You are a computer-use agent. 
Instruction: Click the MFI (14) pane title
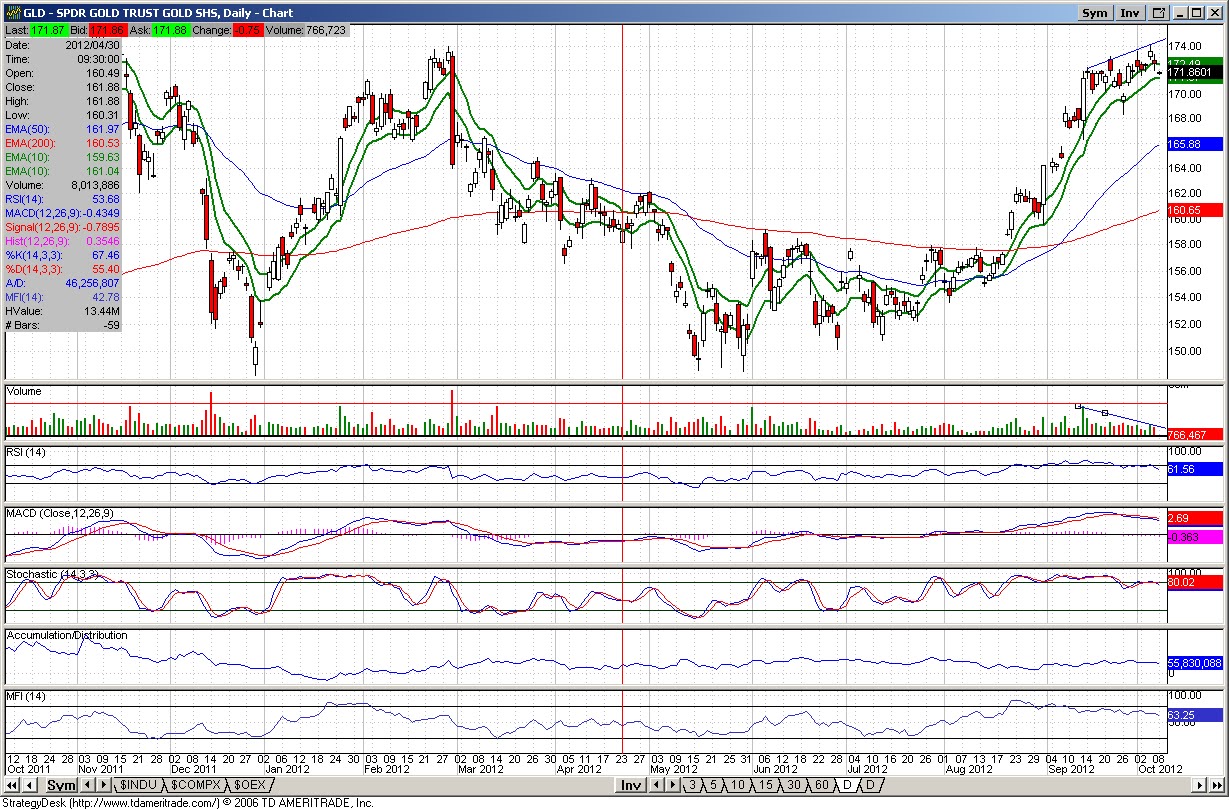pyautogui.click(x=26, y=696)
